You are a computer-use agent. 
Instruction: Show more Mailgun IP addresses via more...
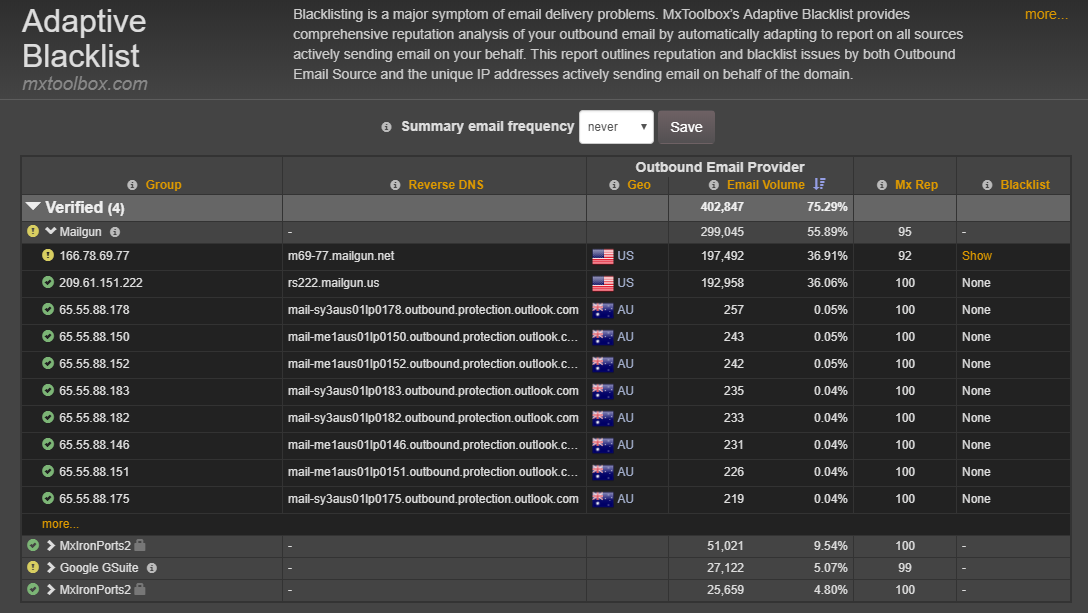coord(60,524)
